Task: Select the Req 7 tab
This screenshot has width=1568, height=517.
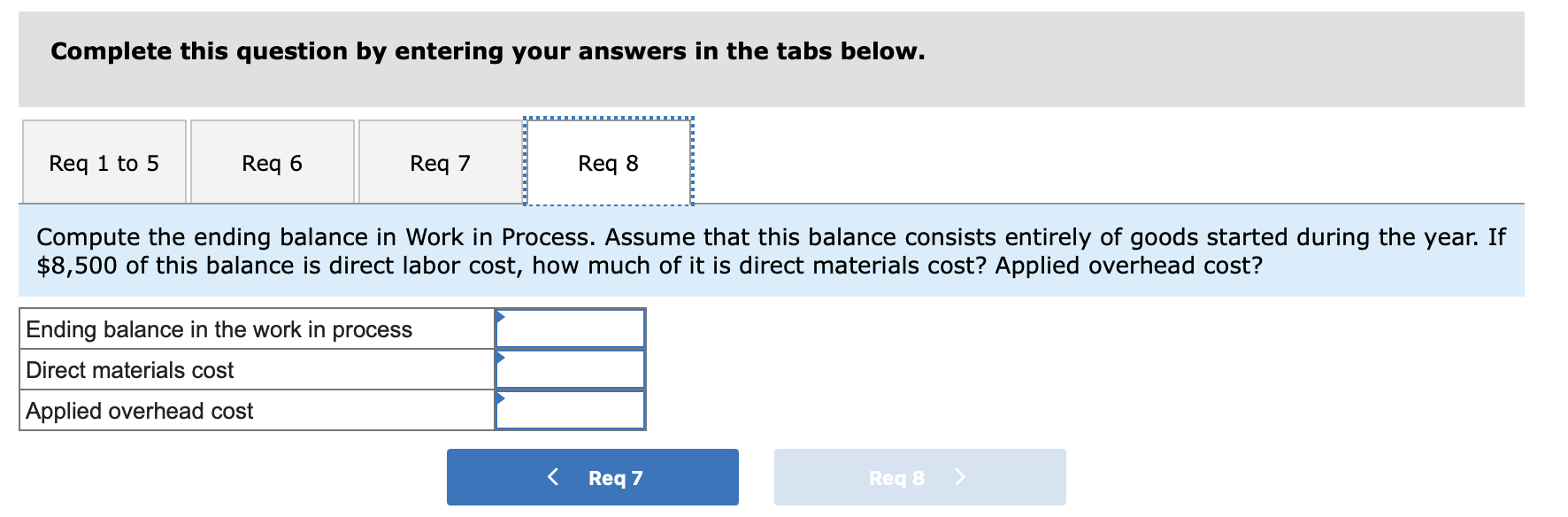Action: point(440,162)
